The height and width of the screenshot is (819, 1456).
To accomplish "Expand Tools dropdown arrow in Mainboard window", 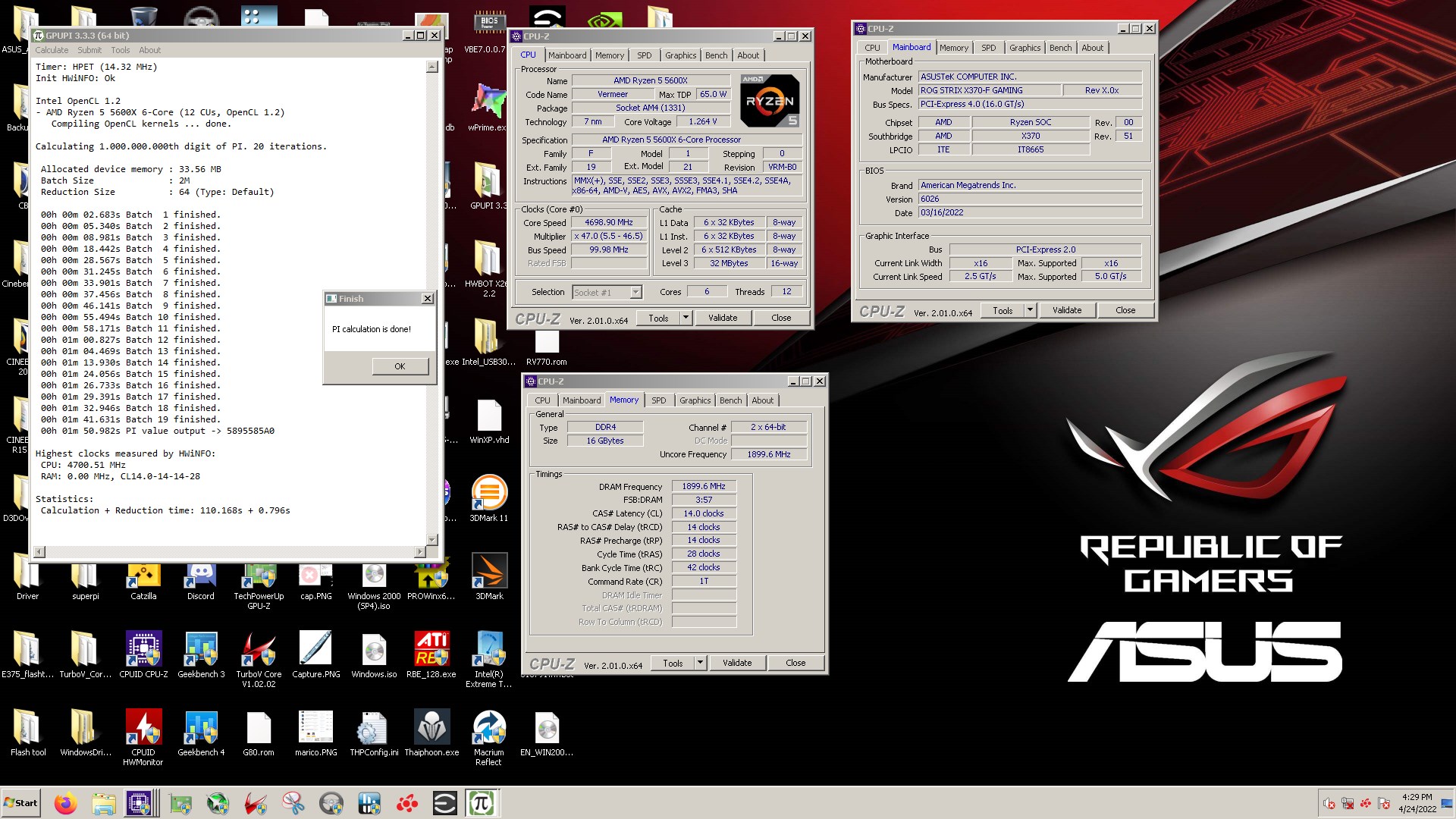I will pos(1030,310).
